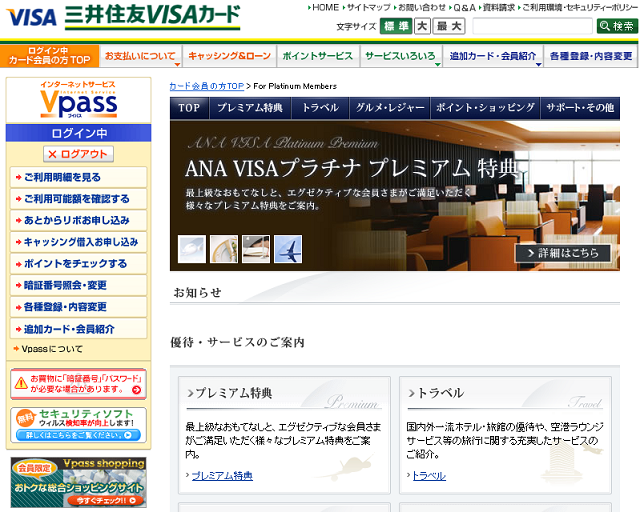This screenshot has width=640, height=512.
Task: Follow the underlined プレミアム特典 link
Action: 222,476
